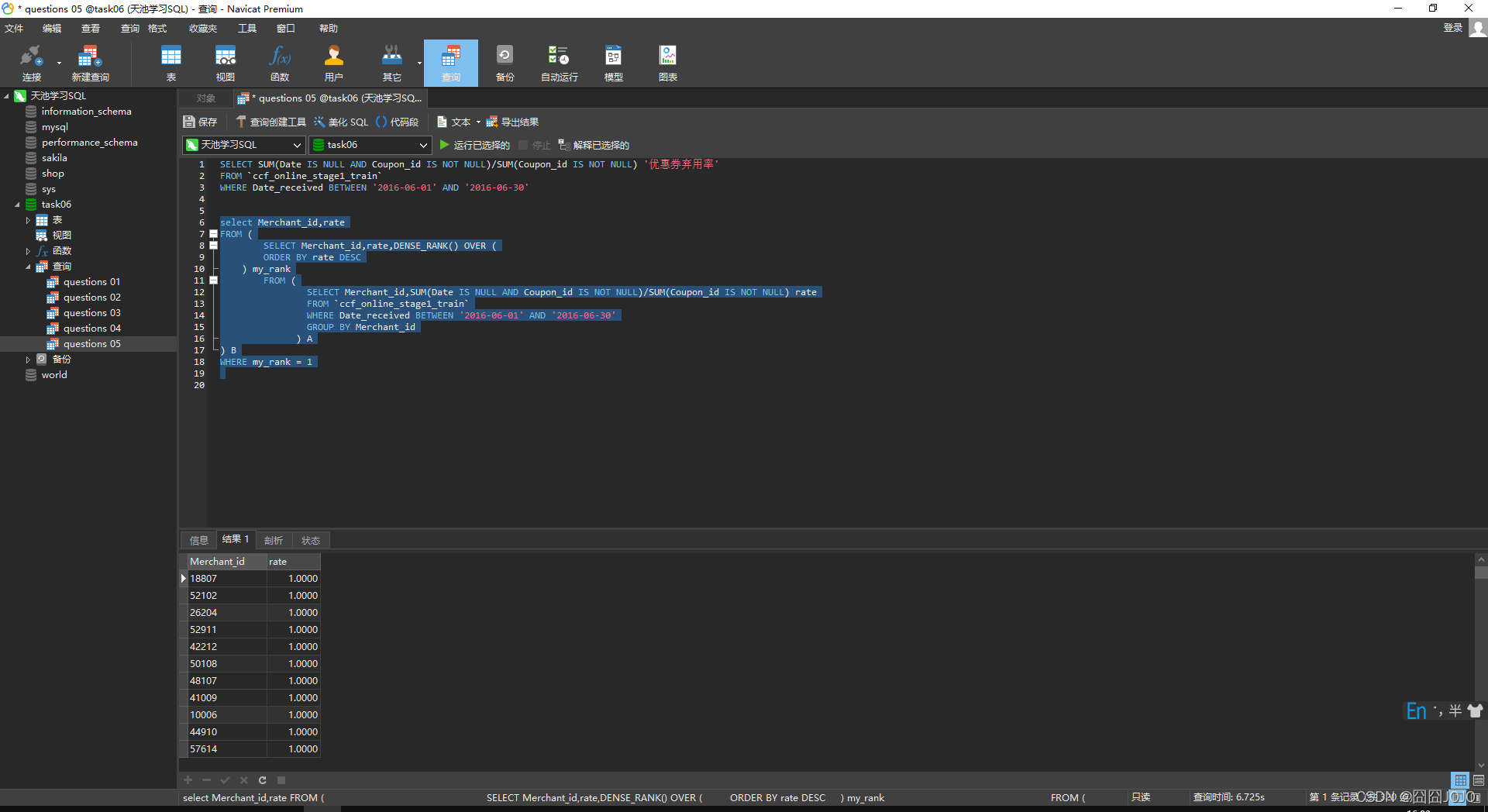Run the selected SQL with 运行已选择的

pos(474,145)
